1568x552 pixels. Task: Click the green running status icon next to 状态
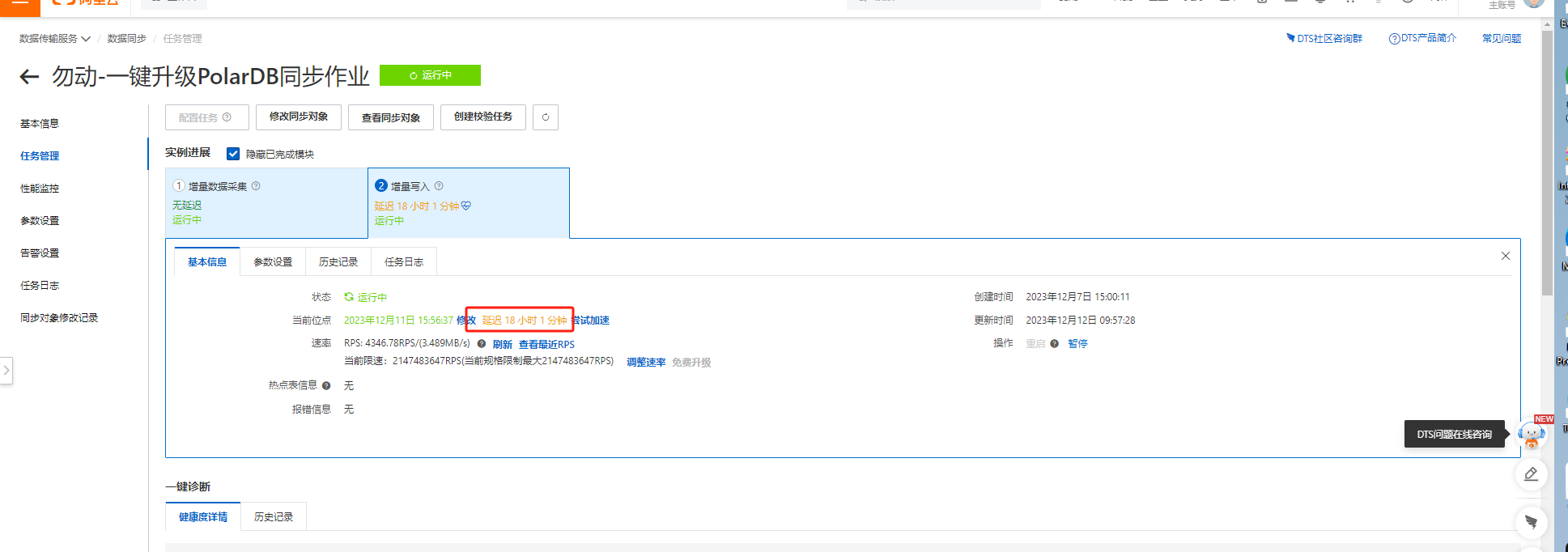(349, 297)
